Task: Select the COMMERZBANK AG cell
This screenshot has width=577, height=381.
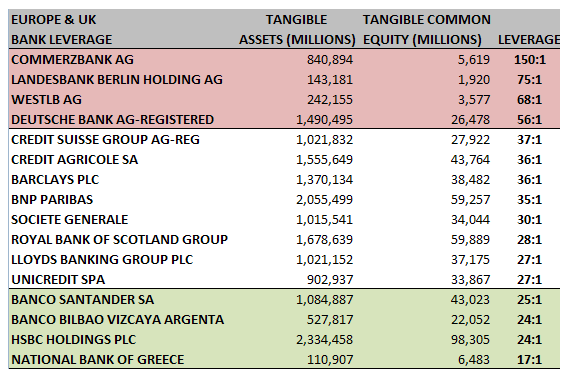Action: (x=72, y=60)
